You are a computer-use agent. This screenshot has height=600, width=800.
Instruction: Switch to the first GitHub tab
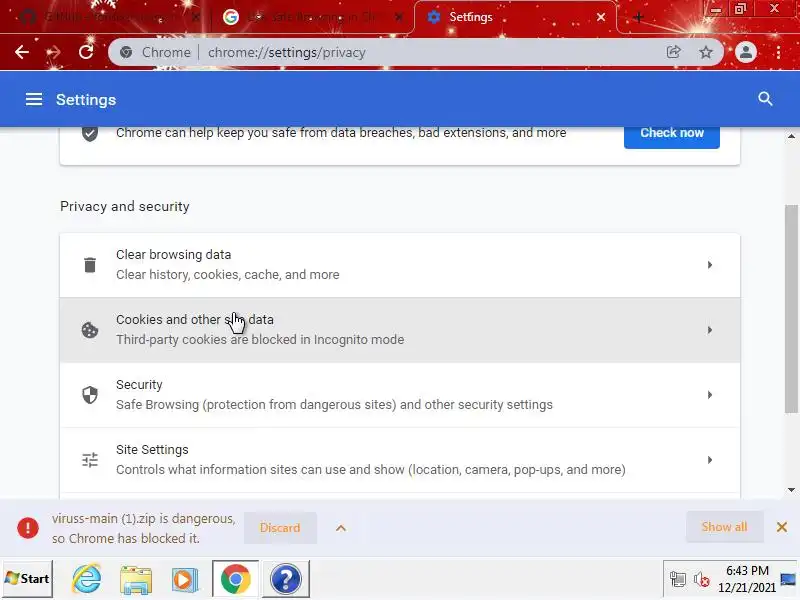pyautogui.click(x=107, y=17)
